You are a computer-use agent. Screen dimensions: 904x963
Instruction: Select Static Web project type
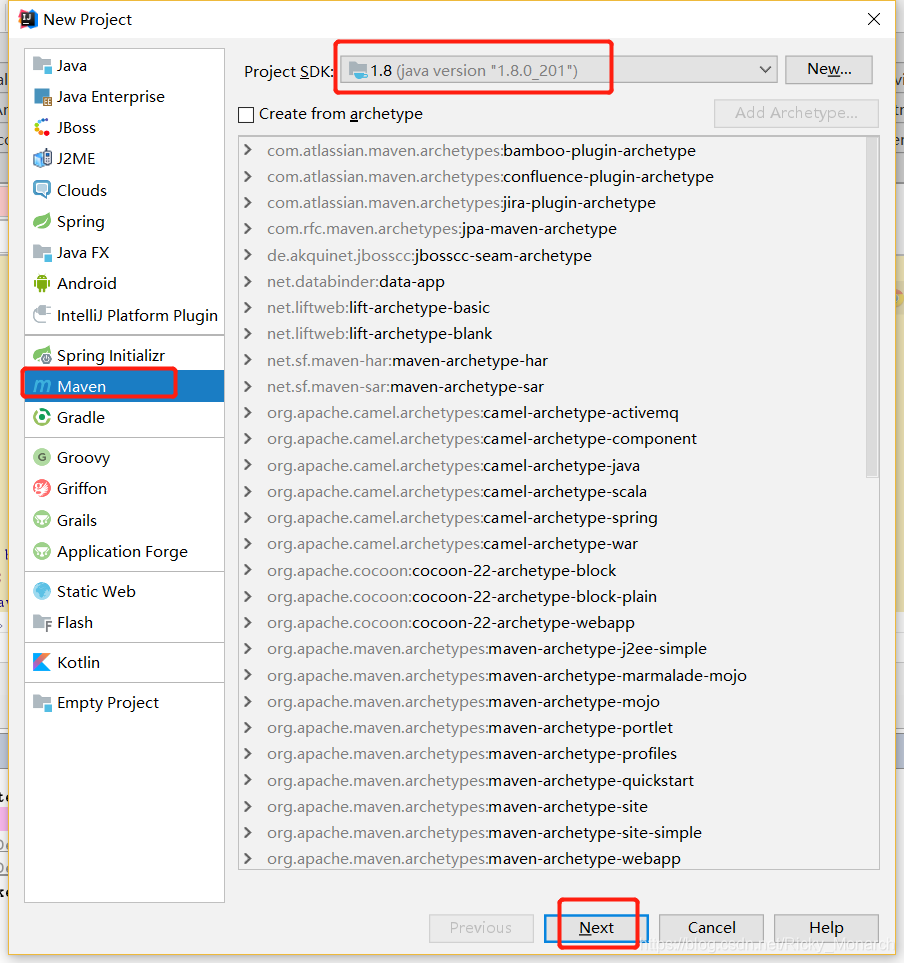pyautogui.click(x=125, y=591)
